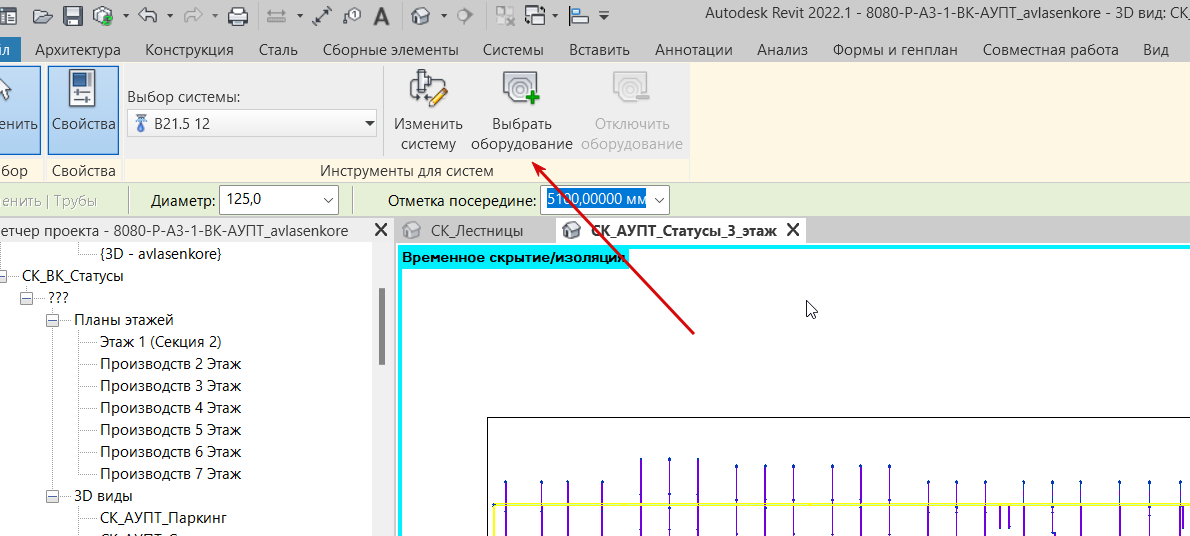Close the Project Browser panel
Image resolution: width=1190 pixels, height=536 pixels.
tap(382, 229)
